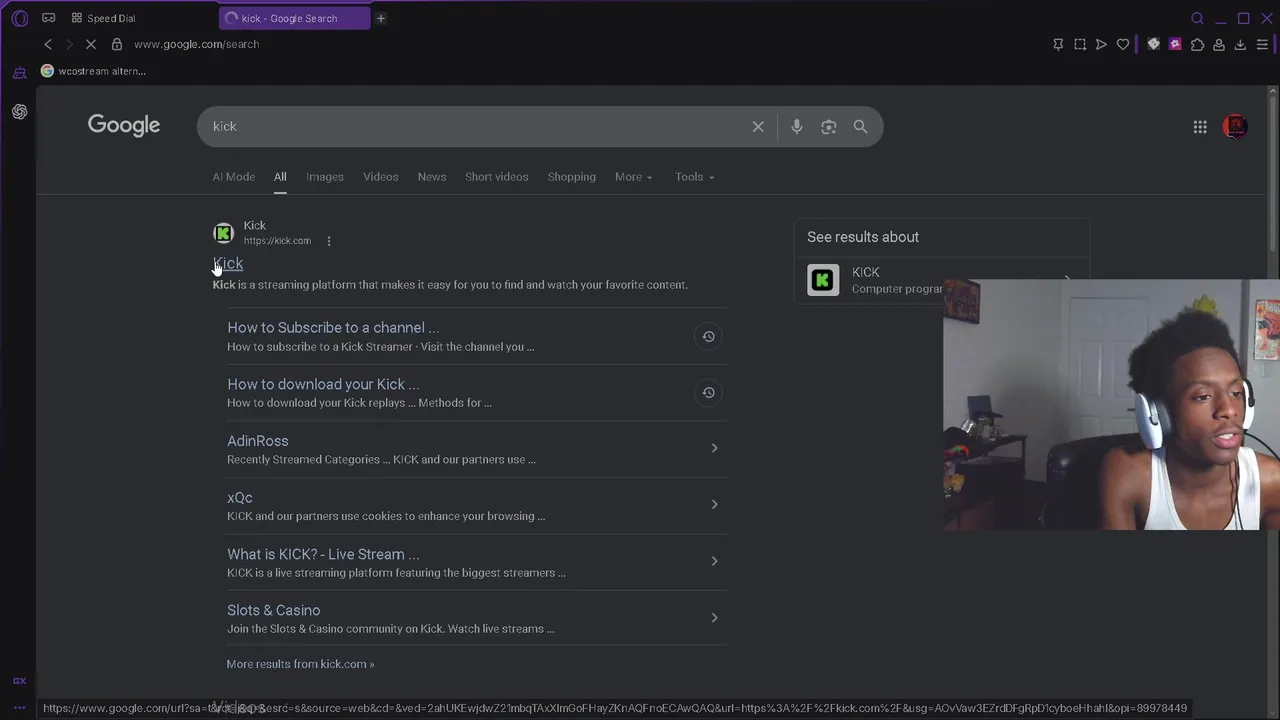The image size is (1280, 720).
Task: Click the Kick favicon in first result
Action: pyautogui.click(x=223, y=233)
